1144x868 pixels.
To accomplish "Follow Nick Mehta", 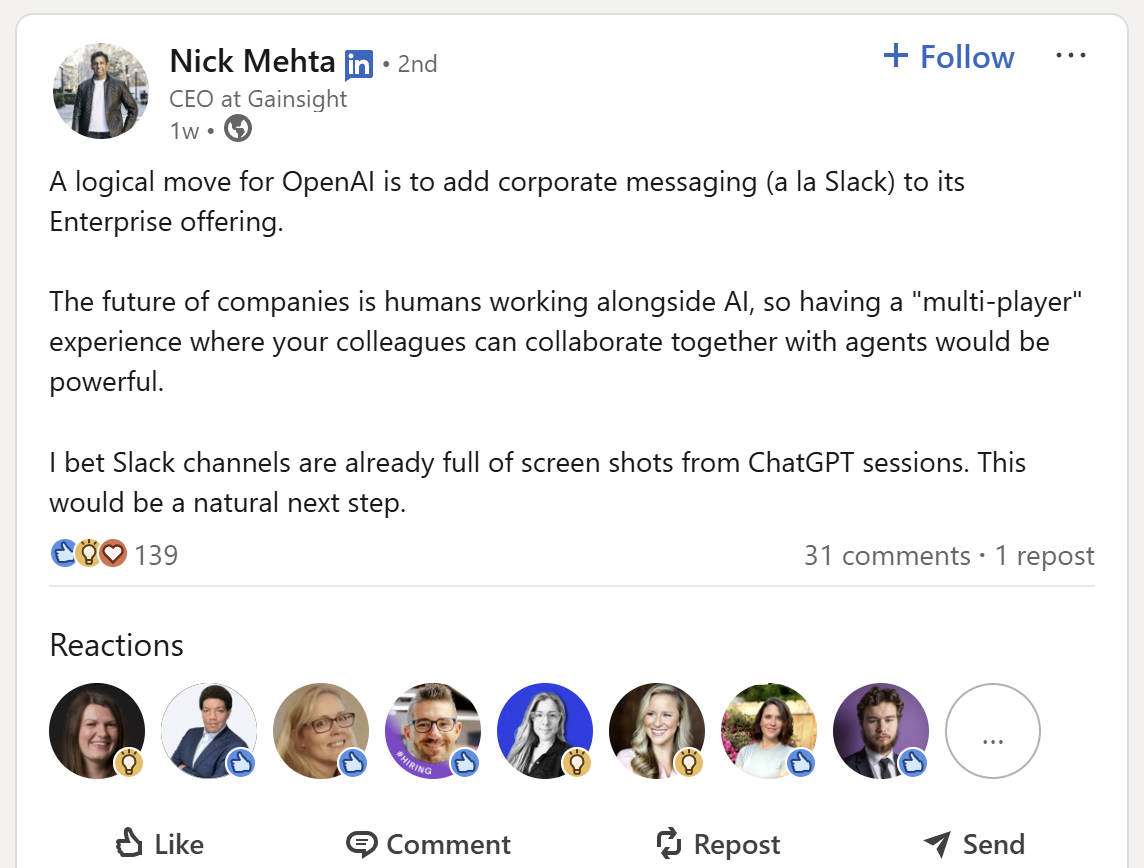I will (949, 57).
